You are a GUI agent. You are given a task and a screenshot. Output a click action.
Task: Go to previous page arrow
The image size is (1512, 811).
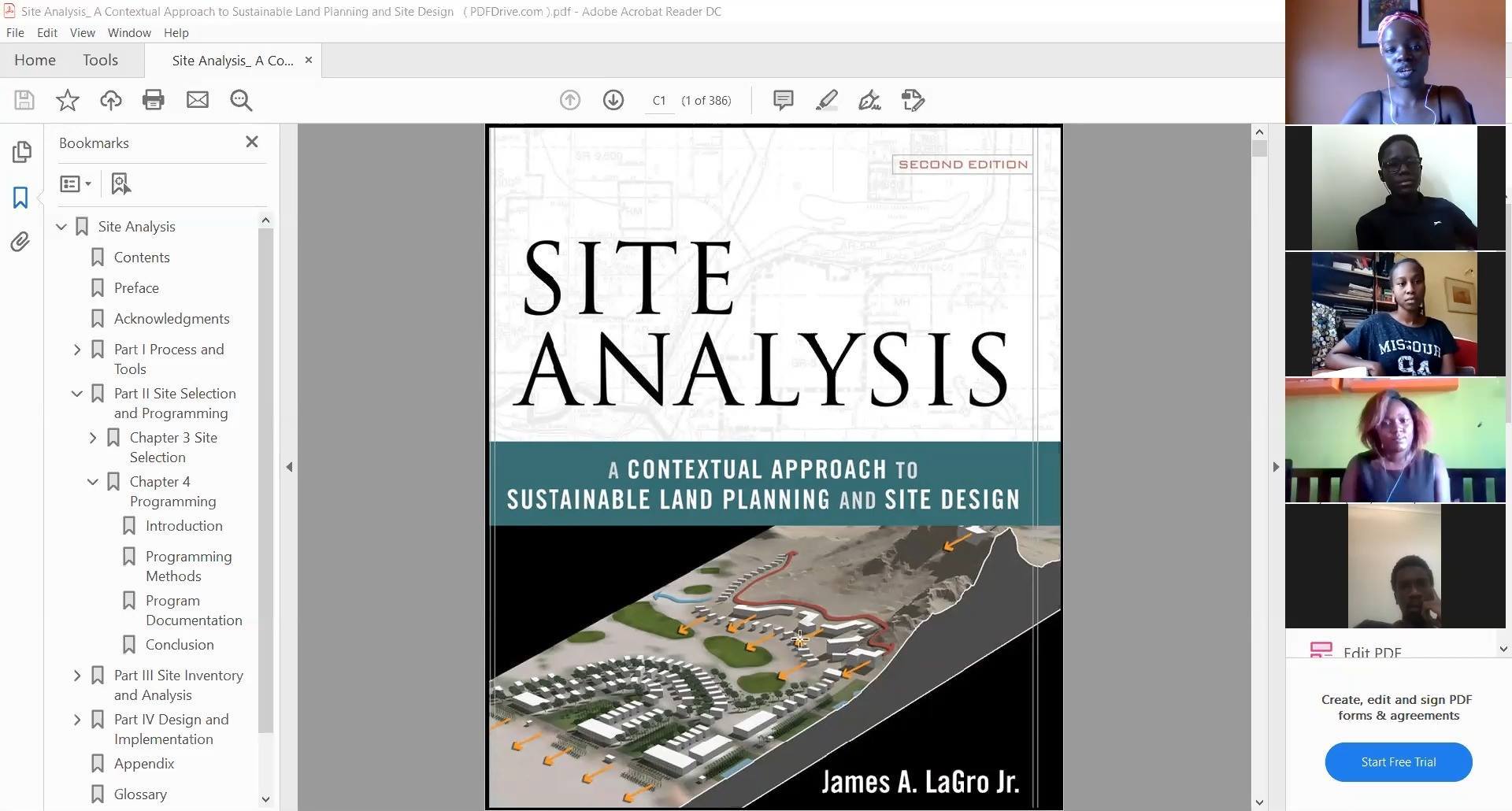point(570,100)
